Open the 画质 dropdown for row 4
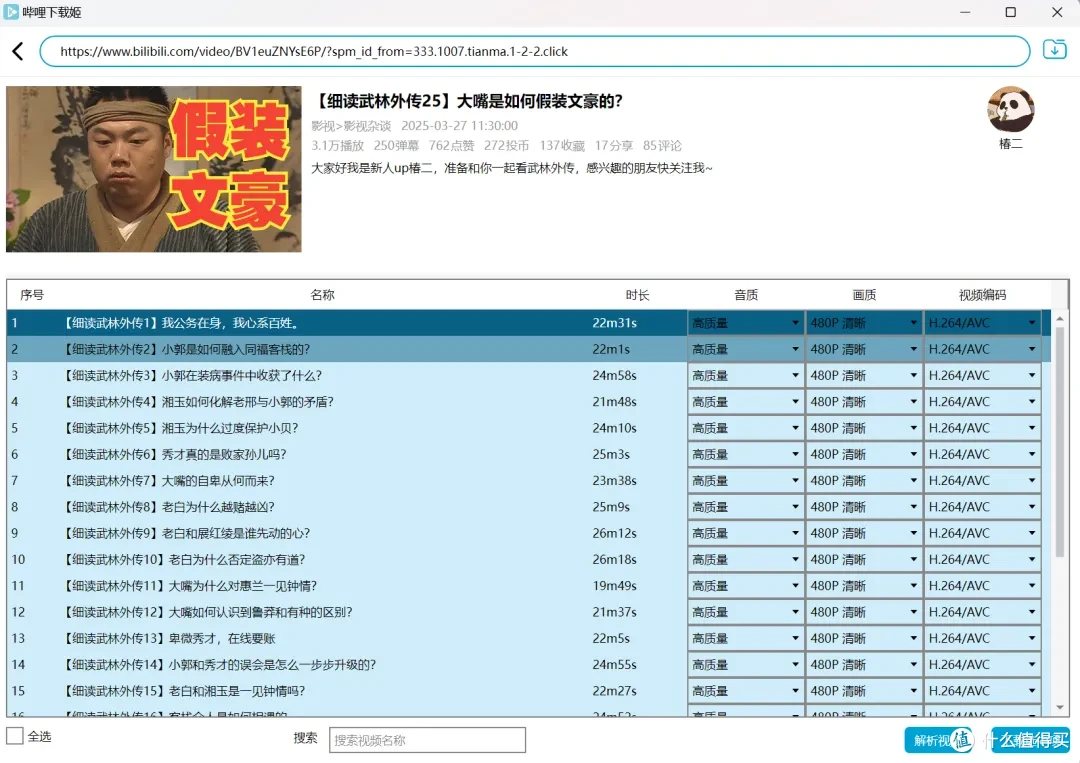This screenshot has height=763, width=1080. 864,401
